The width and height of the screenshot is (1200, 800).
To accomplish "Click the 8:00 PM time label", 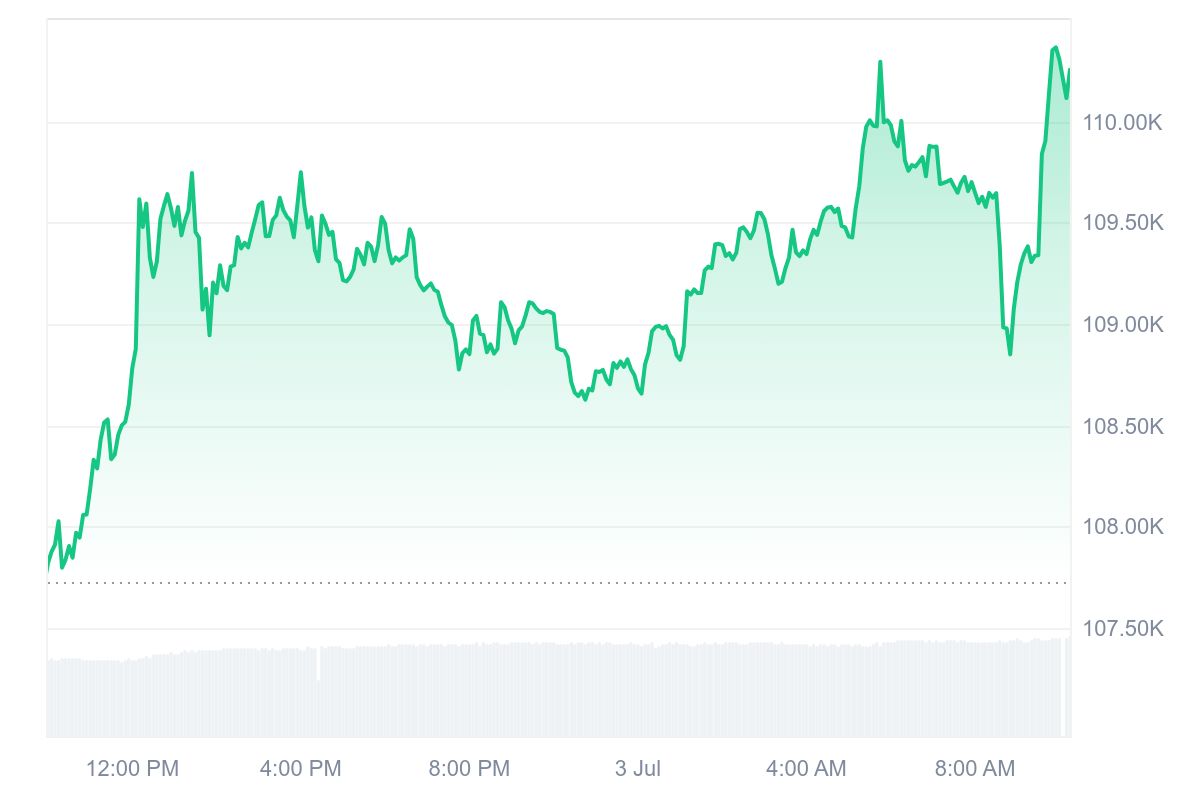I will [x=469, y=768].
